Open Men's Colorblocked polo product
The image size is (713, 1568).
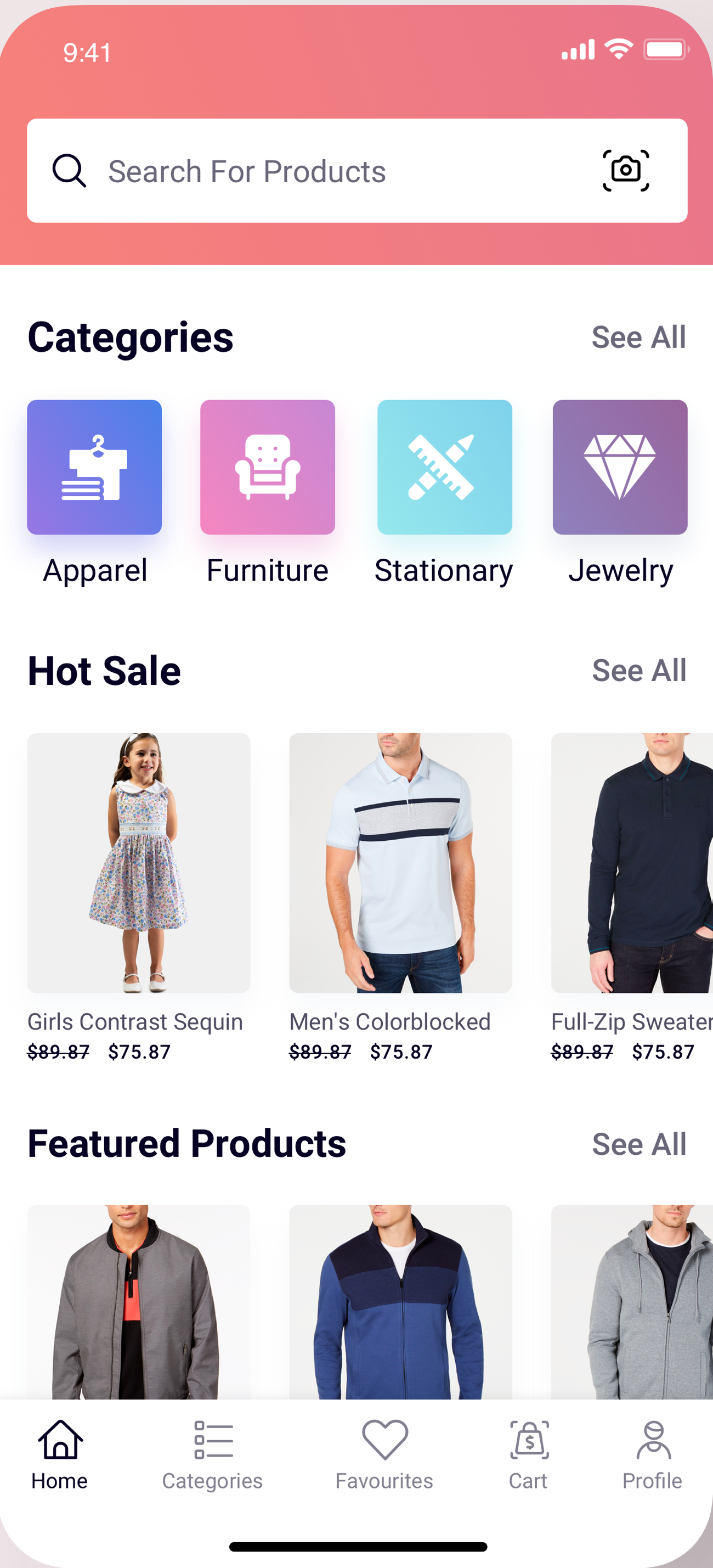[x=400, y=863]
